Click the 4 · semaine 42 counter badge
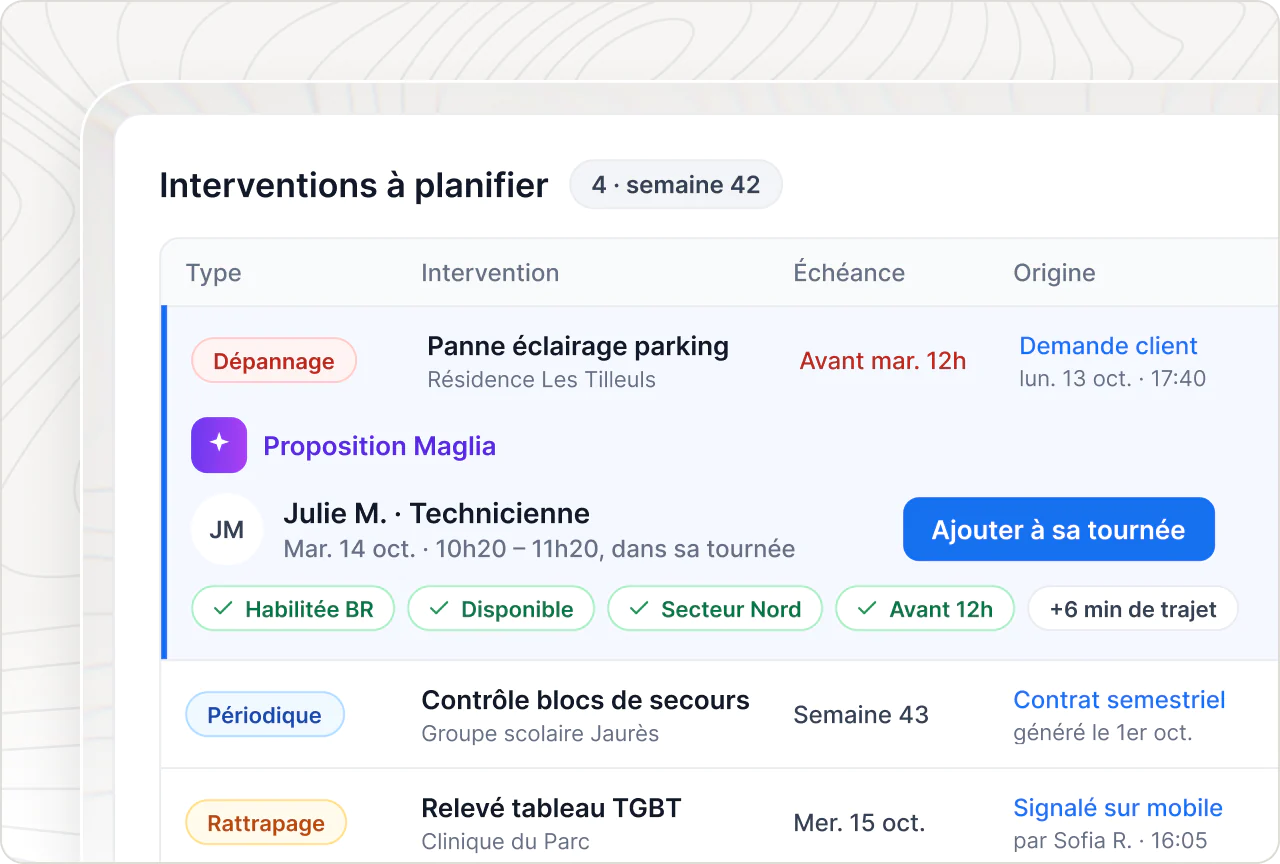Screen dimensions: 1280x864 click(x=676, y=185)
